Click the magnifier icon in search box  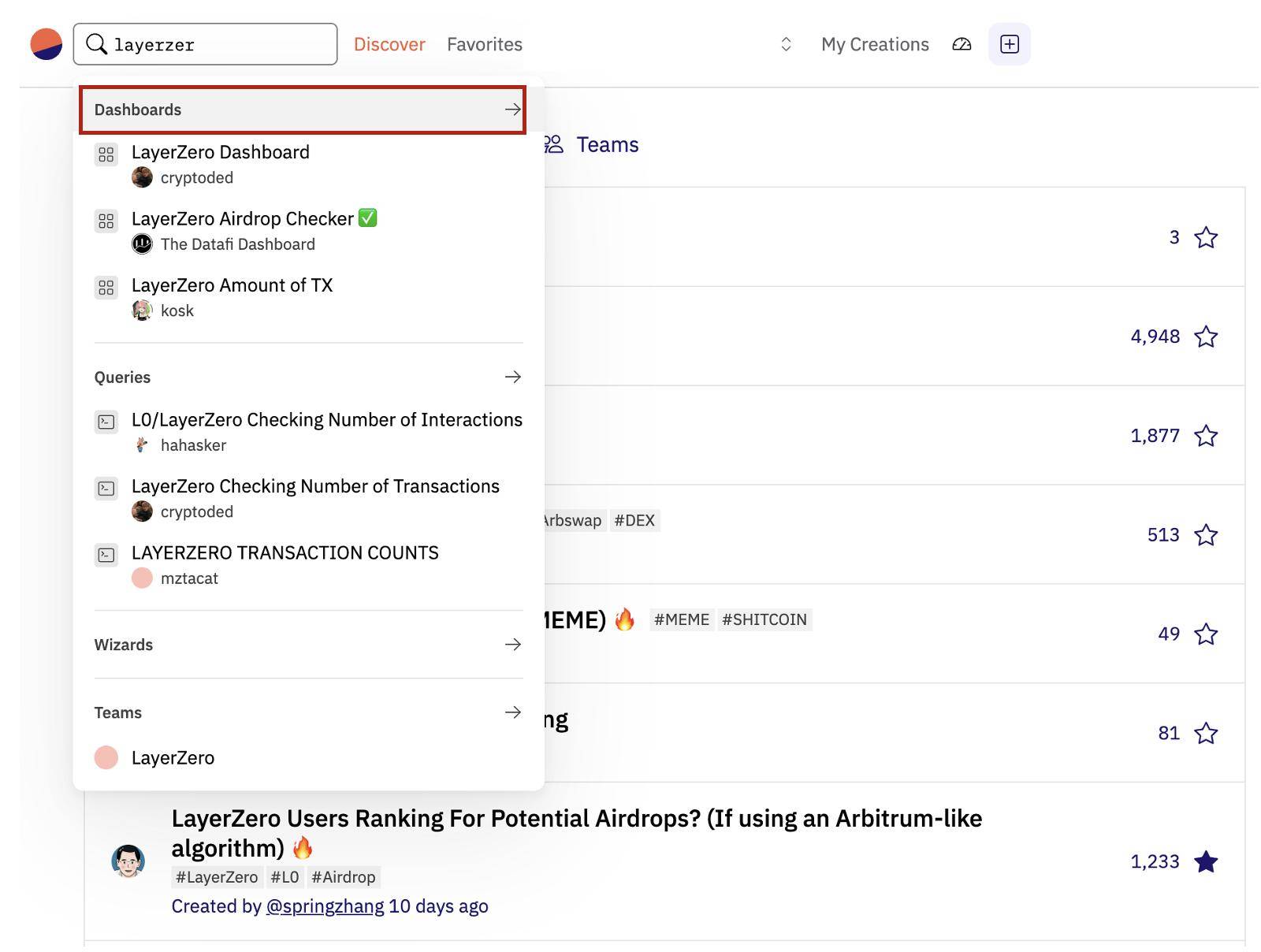[x=96, y=44]
